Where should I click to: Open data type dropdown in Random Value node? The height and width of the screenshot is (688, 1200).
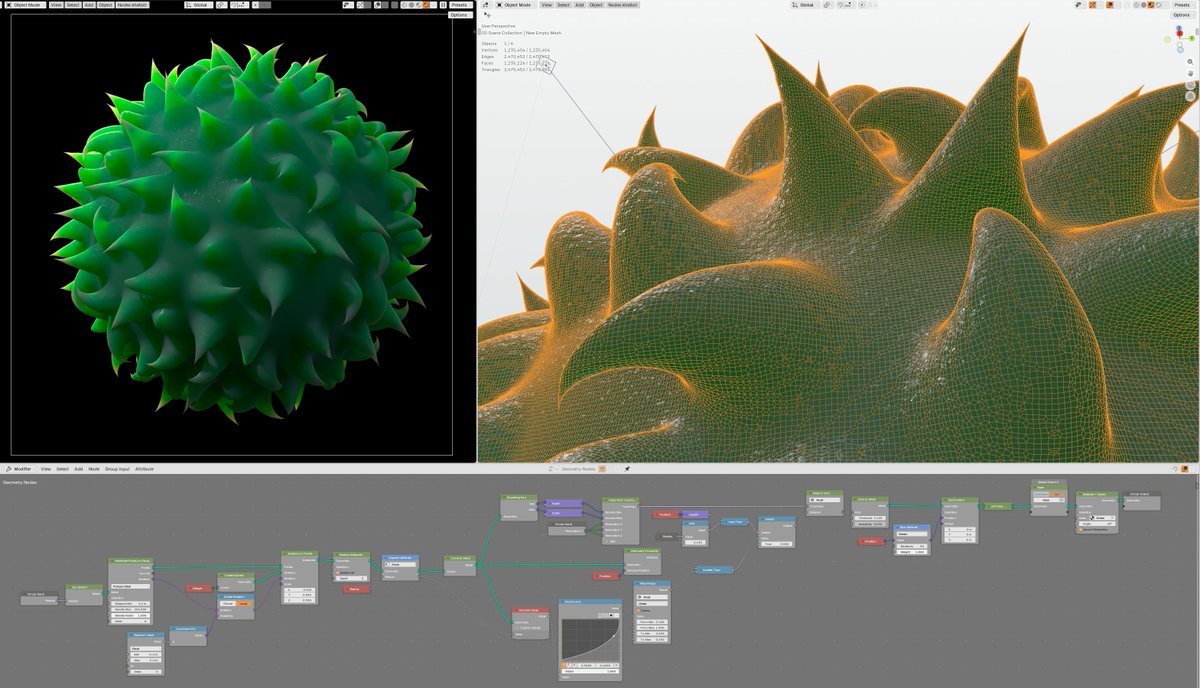[146, 649]
